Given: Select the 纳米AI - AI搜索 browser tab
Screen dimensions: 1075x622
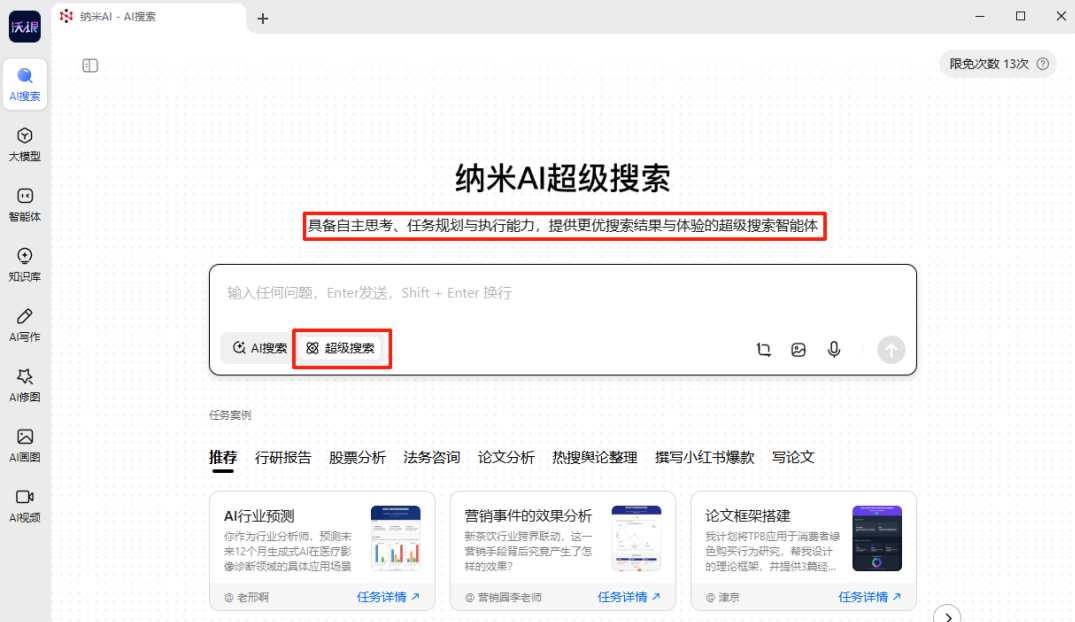Looking at the screenshot, I should point(148,16).
